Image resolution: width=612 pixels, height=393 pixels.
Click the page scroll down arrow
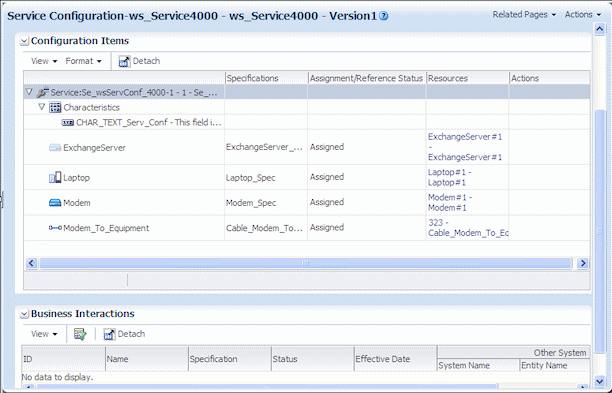tap(599, 381)
